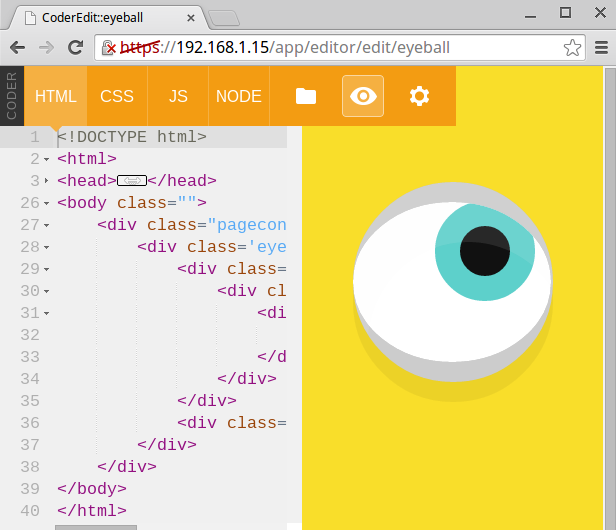Viewport: 616px width, 530px height.
Task: Click the </div> on line 37
Action: click(x=167, y=445)
